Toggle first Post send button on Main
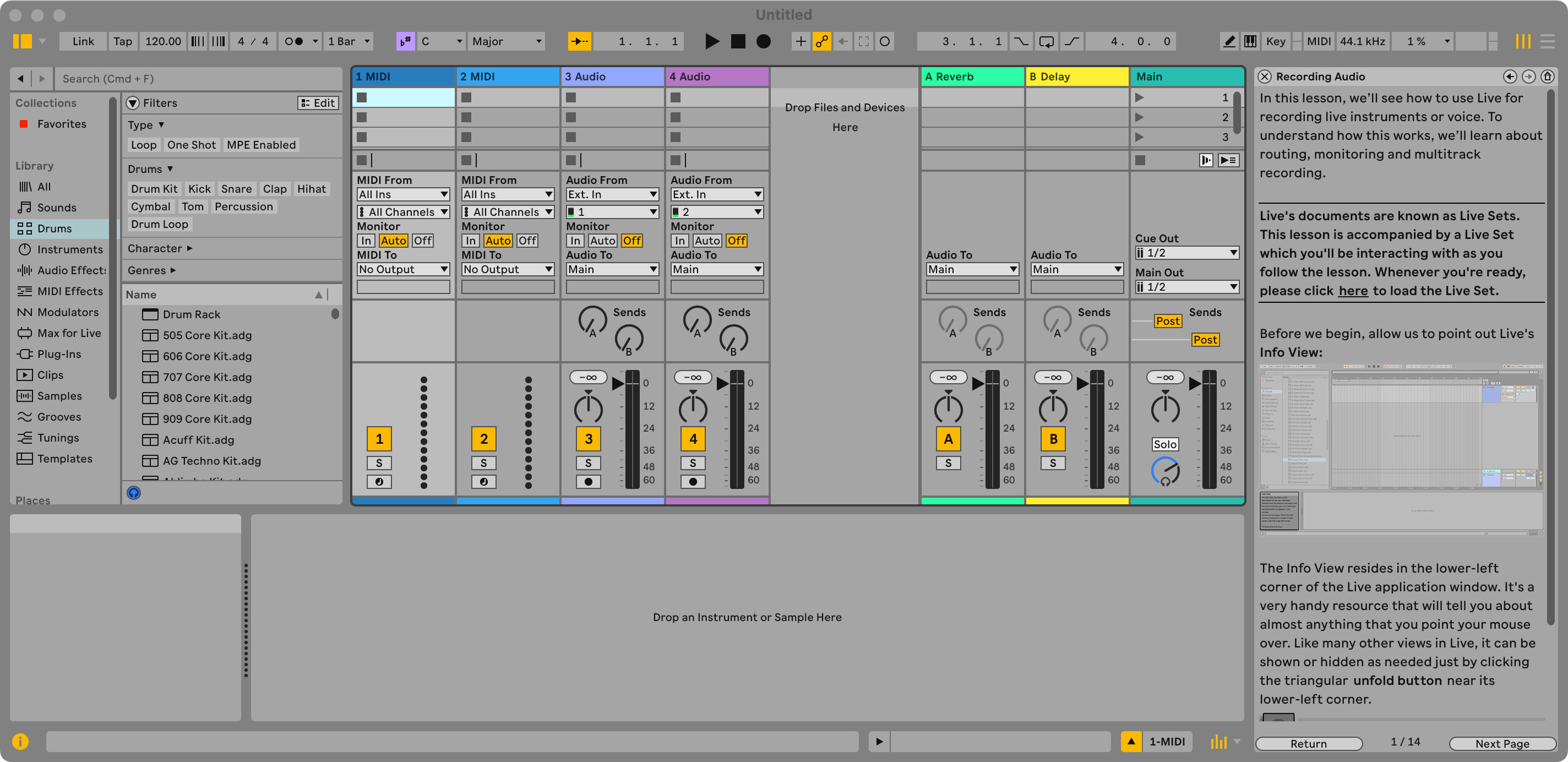 (x=1168, y=322)
